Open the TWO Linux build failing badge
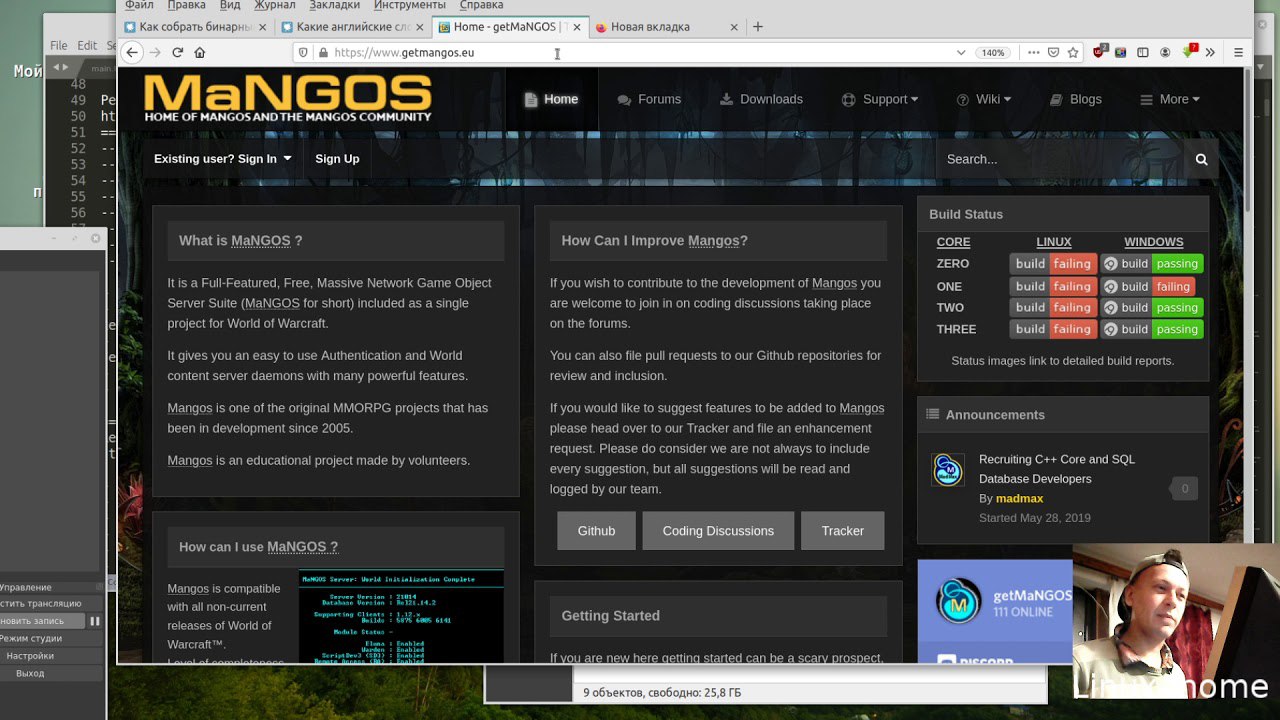Screen dimensions: 1280x720 pyautogui.click(x=1053, y=308)
